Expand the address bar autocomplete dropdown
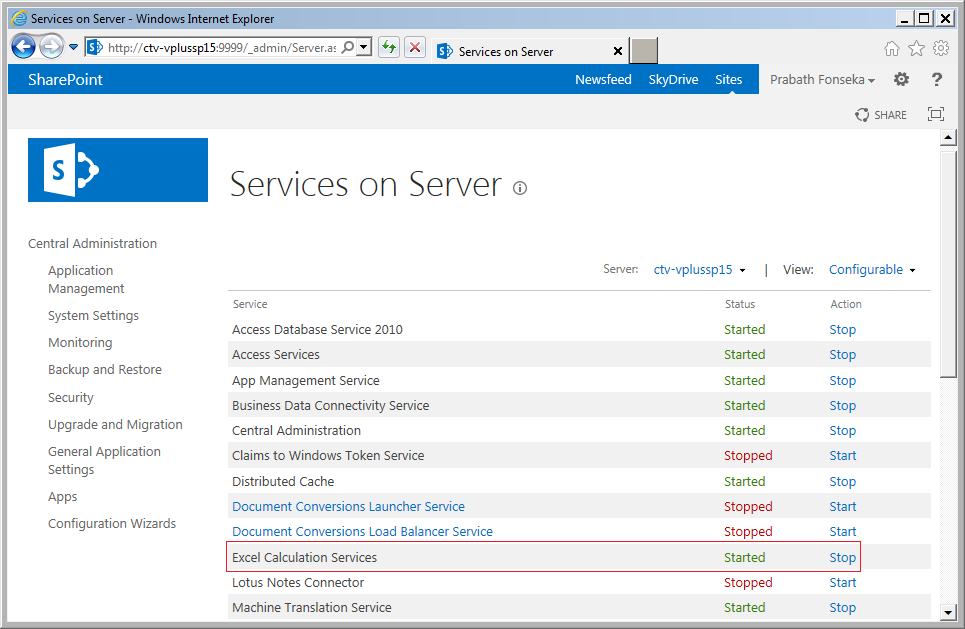This screenshot has width=965, height=629. point(364,47)
